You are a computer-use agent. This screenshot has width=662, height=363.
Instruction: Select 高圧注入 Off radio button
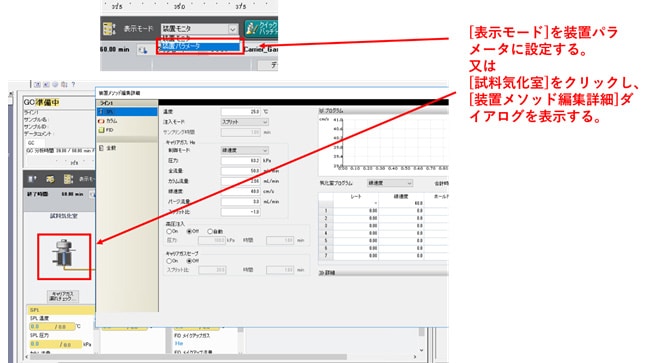[189, 231]
